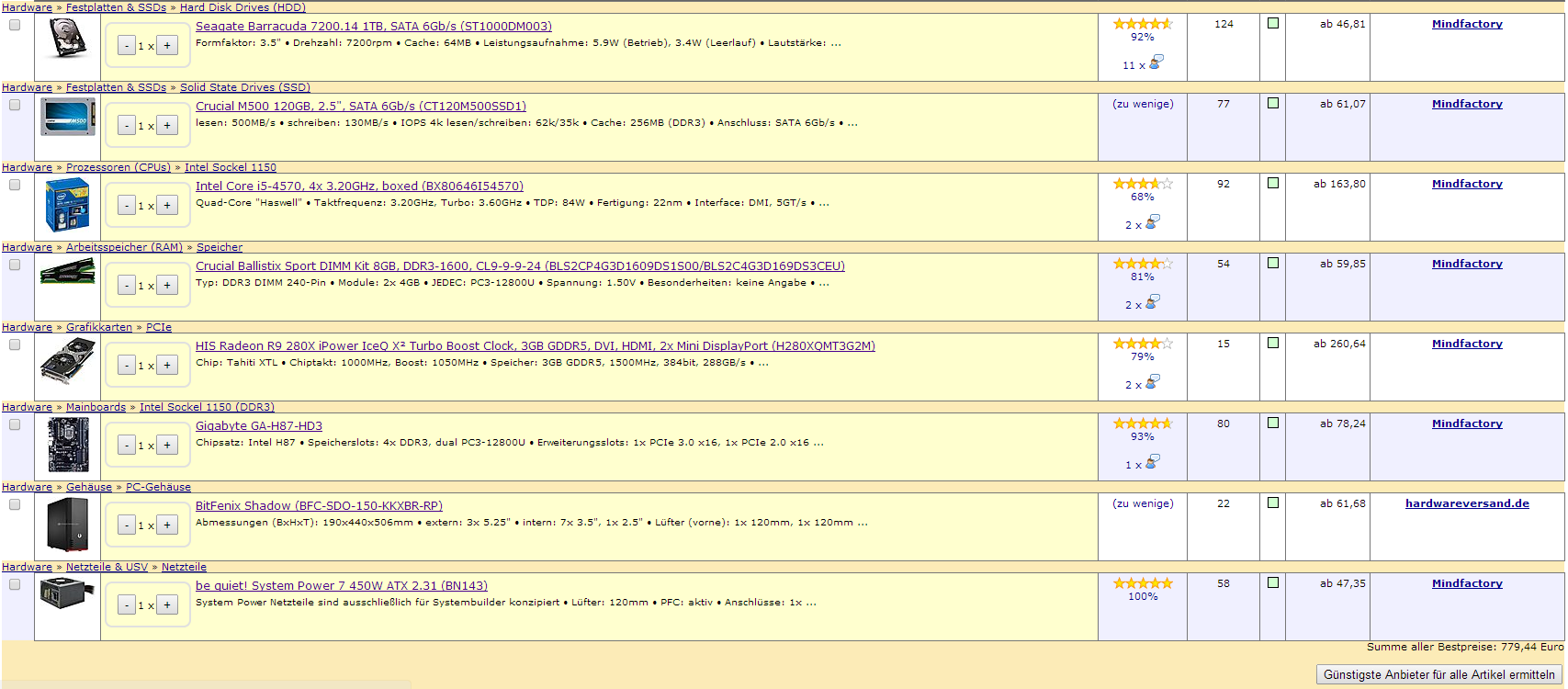Open Crucial M500 SSD product image

pyautogui.click(x=68, y=118)
